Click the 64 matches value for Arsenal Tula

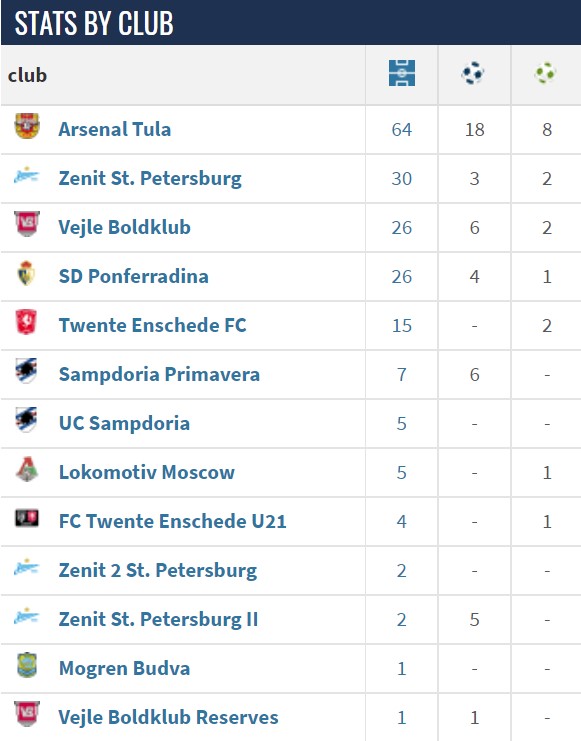click(x=402, y=129)
